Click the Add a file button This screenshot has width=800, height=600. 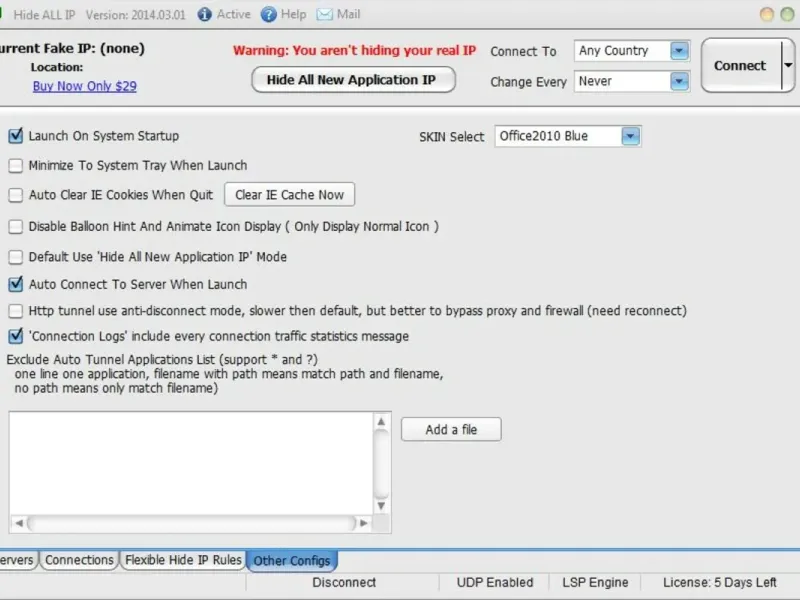point(451,430)
